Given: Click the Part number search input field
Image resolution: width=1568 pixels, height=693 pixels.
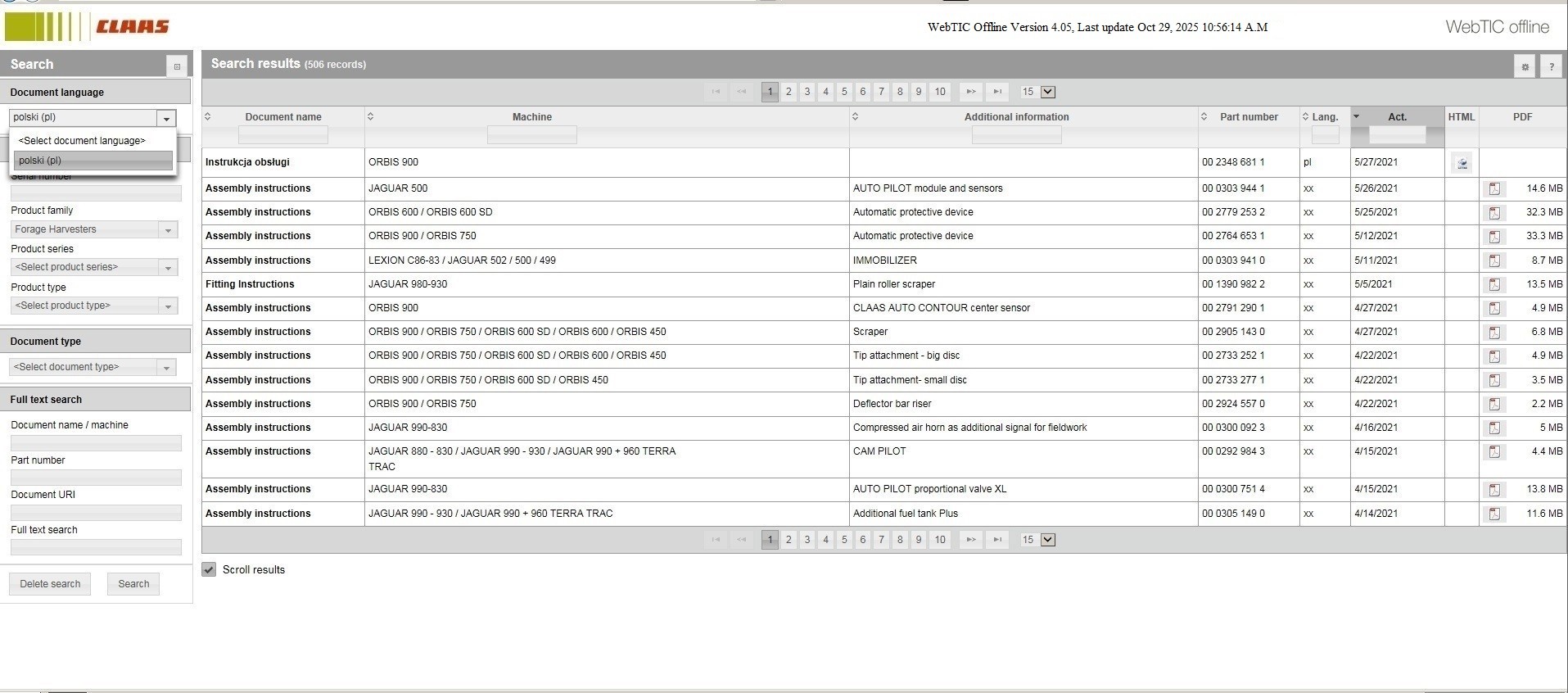Looking at the screenshot, I should [96, 478].
